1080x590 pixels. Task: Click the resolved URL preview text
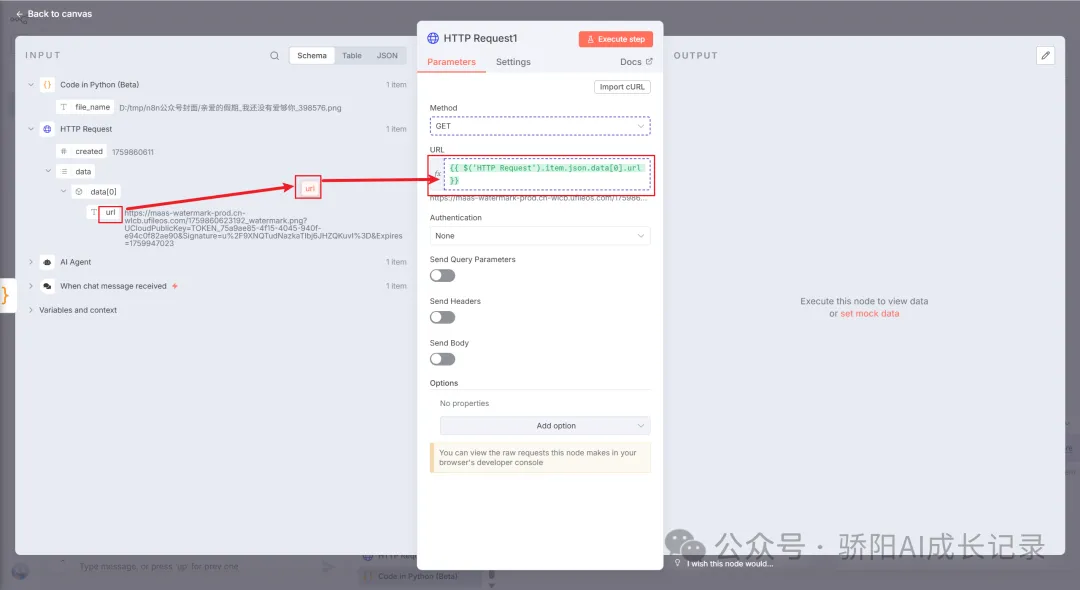[x=539, y=198]
